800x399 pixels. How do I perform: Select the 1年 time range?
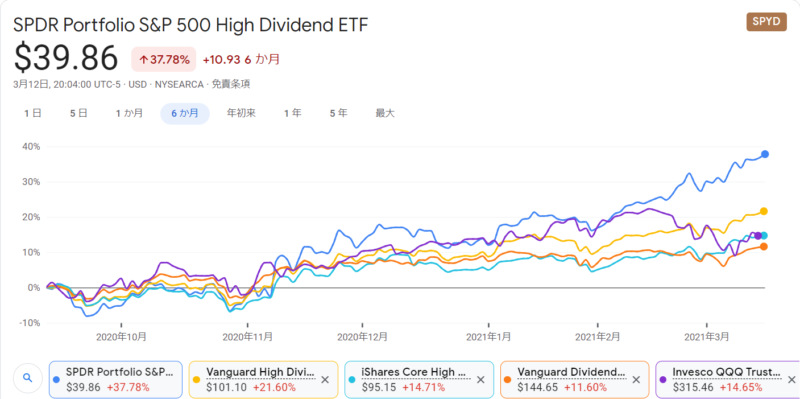tap(292, 113)
